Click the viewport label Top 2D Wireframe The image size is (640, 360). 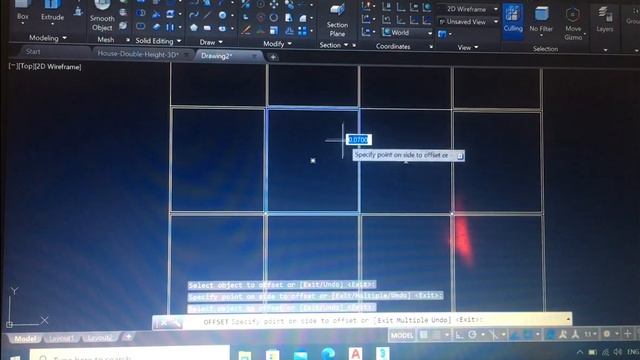(x=45, y=67)
